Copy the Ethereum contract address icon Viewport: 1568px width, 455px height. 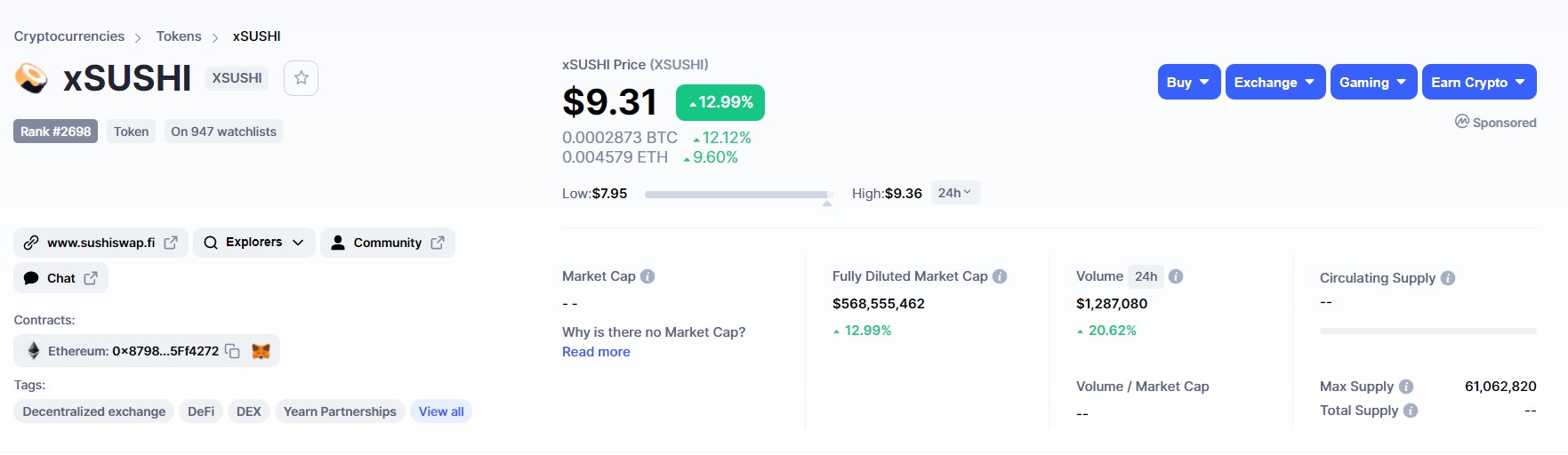click(x=232, y=351)
